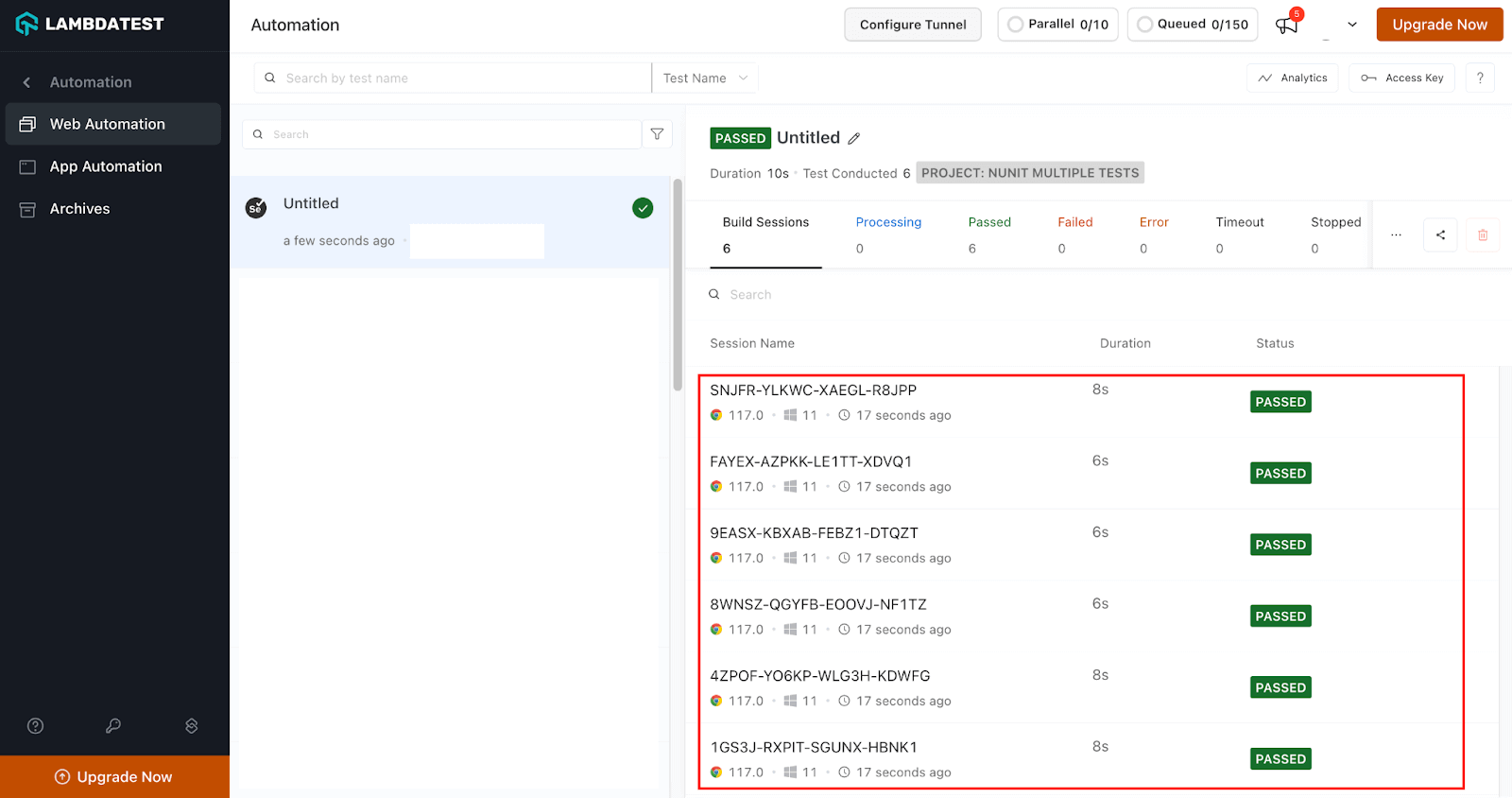The image size is (1512, 798).
Task: Click the key icon in sidebar footer
Action: click(113, 726)
